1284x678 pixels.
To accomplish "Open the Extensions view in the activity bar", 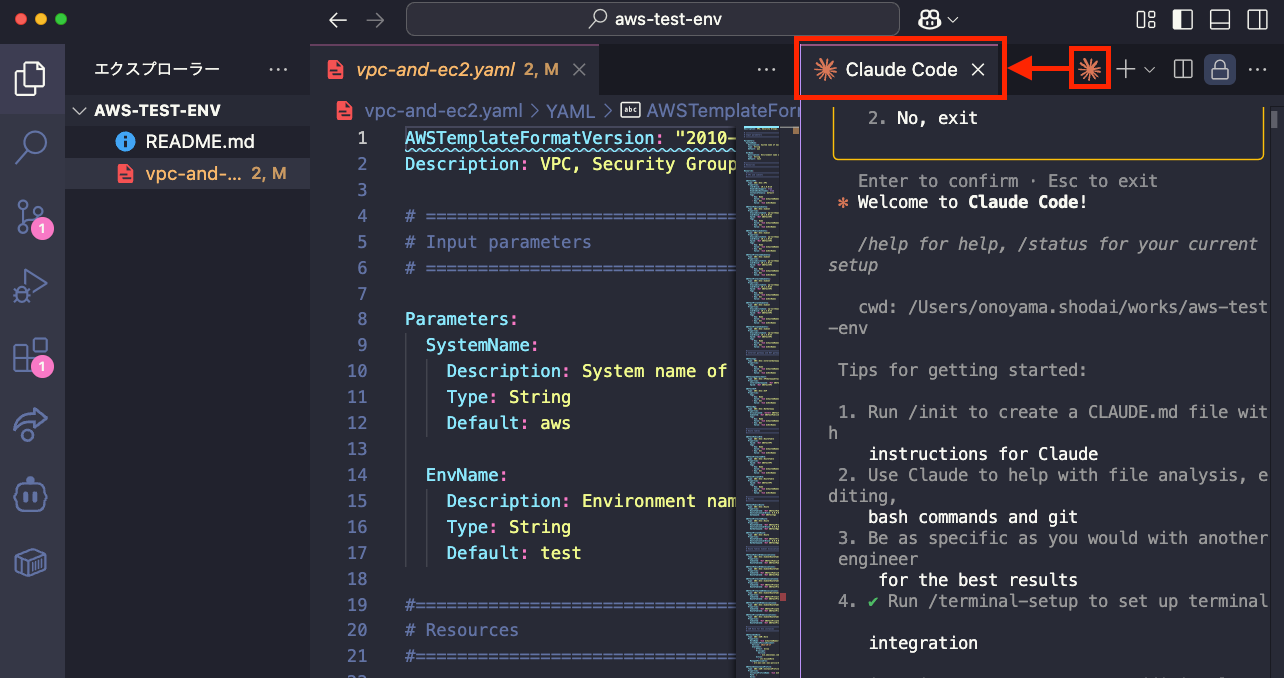I will (31, 355).
